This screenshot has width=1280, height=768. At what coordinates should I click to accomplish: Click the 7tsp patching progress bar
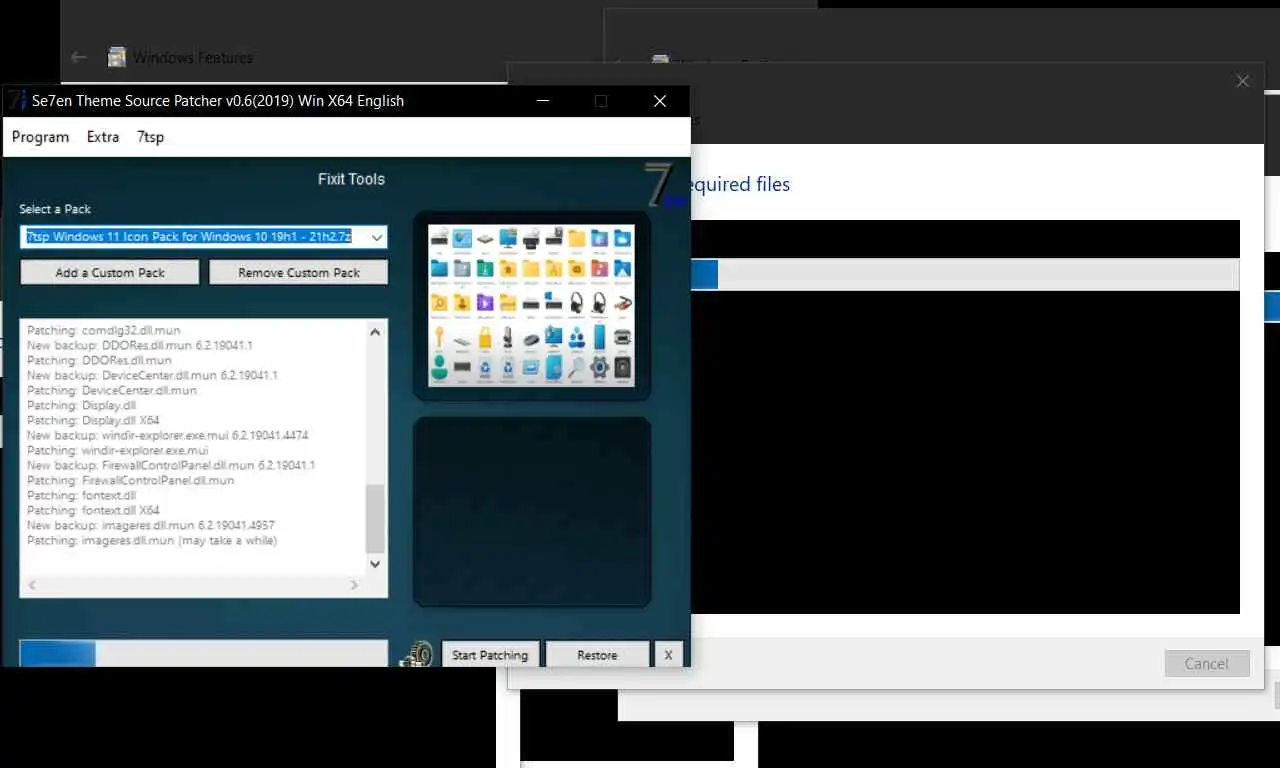pos(203,653)
